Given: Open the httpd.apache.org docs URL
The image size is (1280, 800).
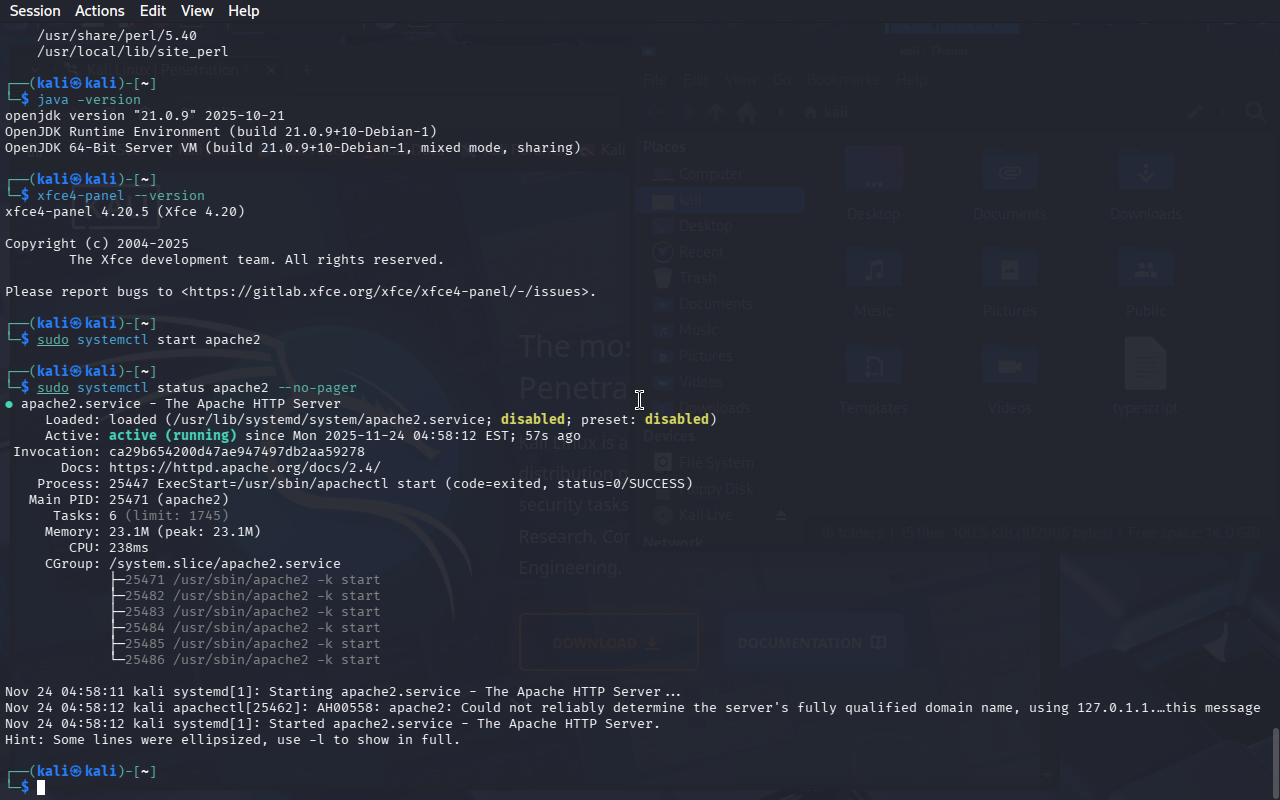Looking at the screenshot, I should 244,468.
